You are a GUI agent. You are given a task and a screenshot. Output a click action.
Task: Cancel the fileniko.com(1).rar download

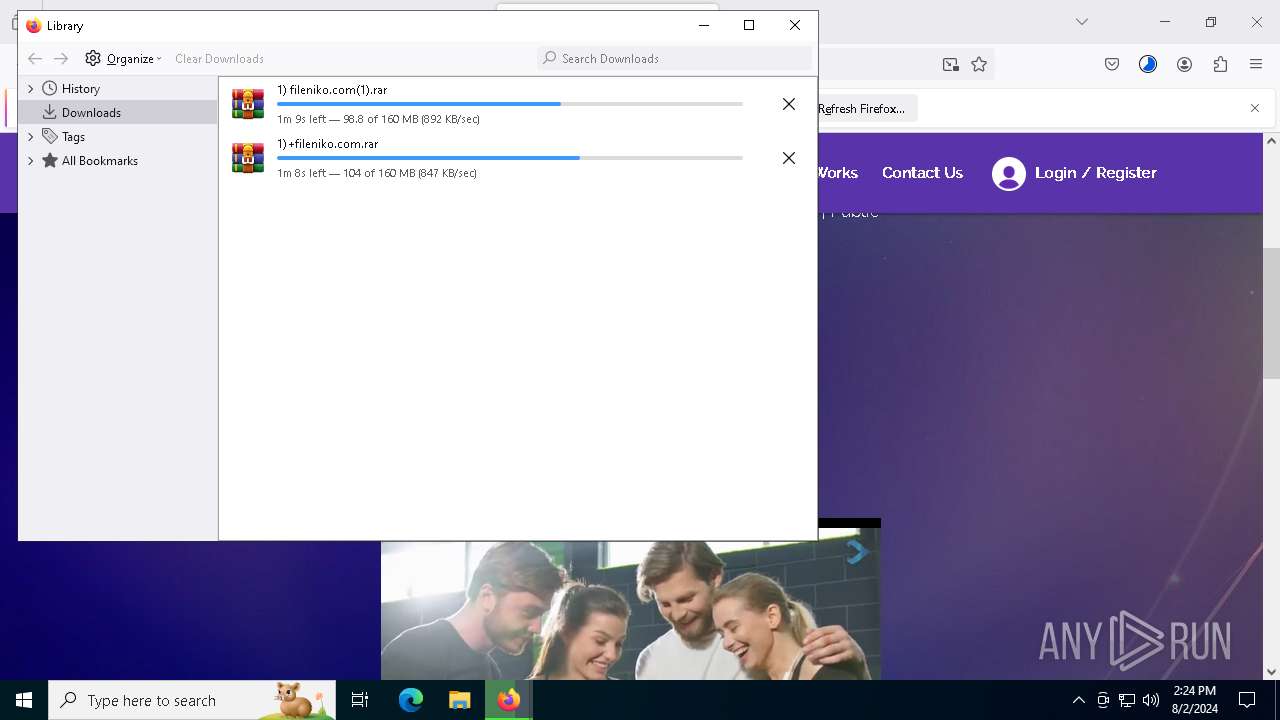click(789, 104)
